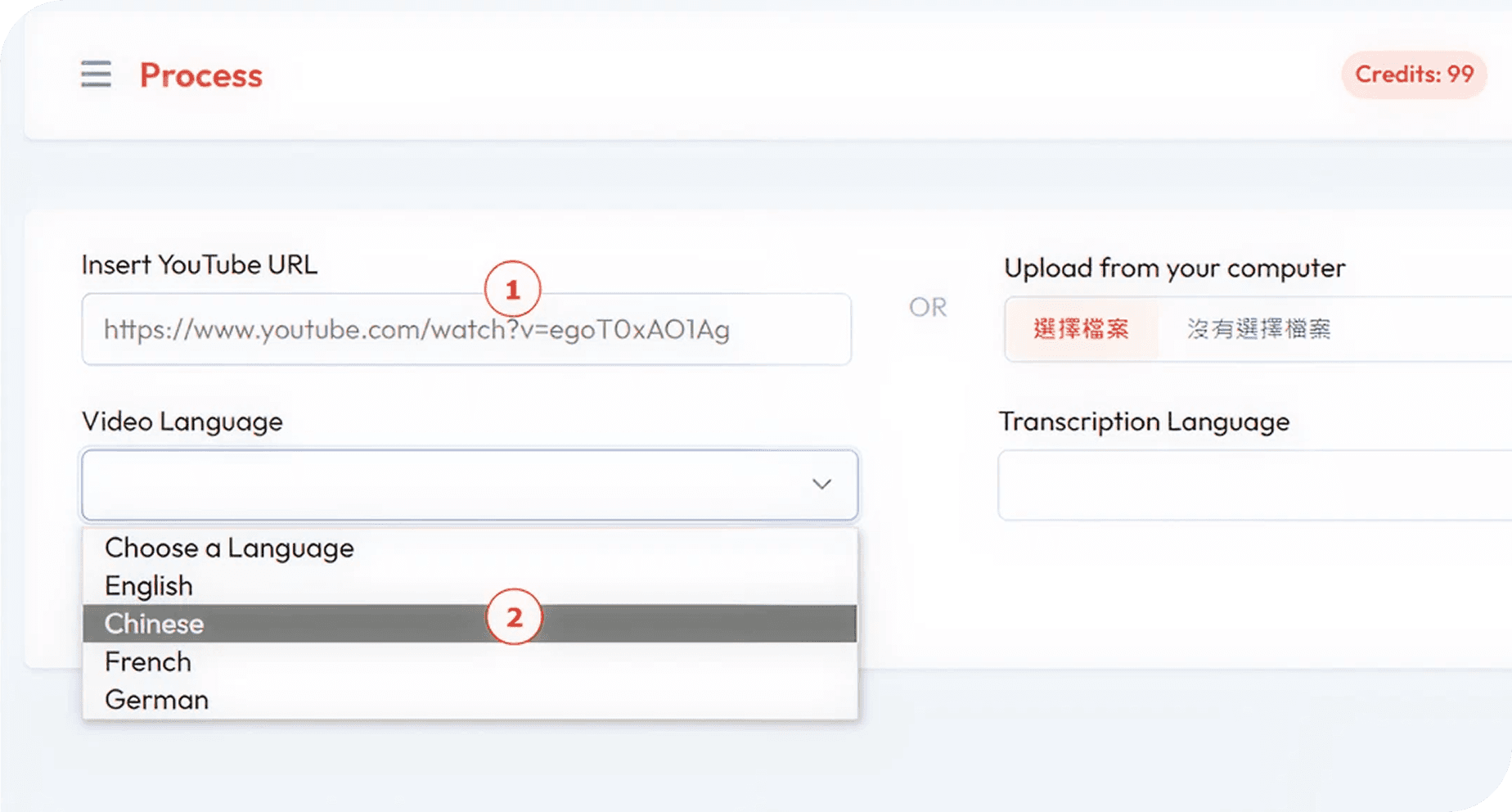
Task: Pick French from the language options
Action: 148,661
